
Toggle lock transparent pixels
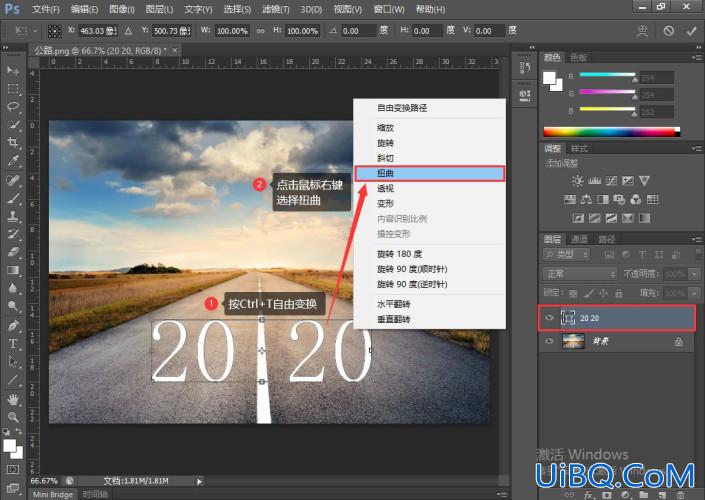(573, 294)
